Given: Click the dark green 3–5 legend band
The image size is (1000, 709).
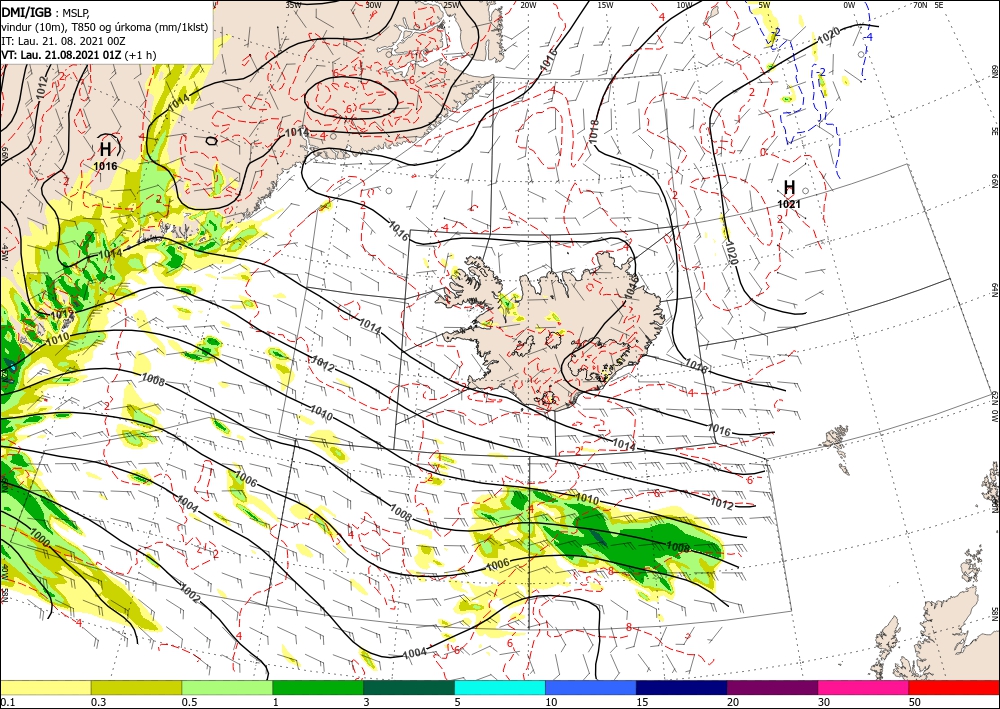Looking at the screenshot, I should coord(409,687).
